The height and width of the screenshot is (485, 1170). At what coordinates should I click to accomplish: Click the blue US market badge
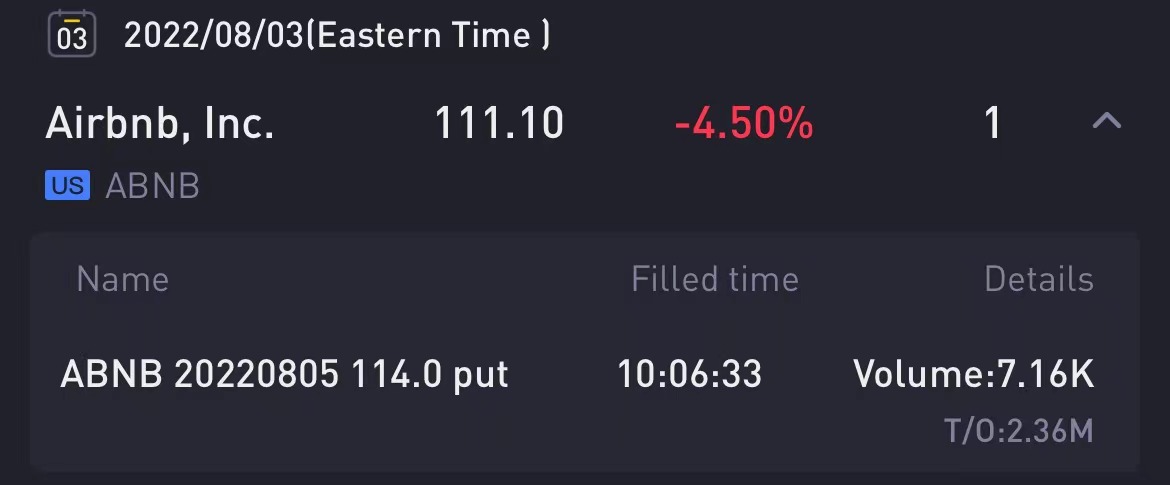click(67, 185)
